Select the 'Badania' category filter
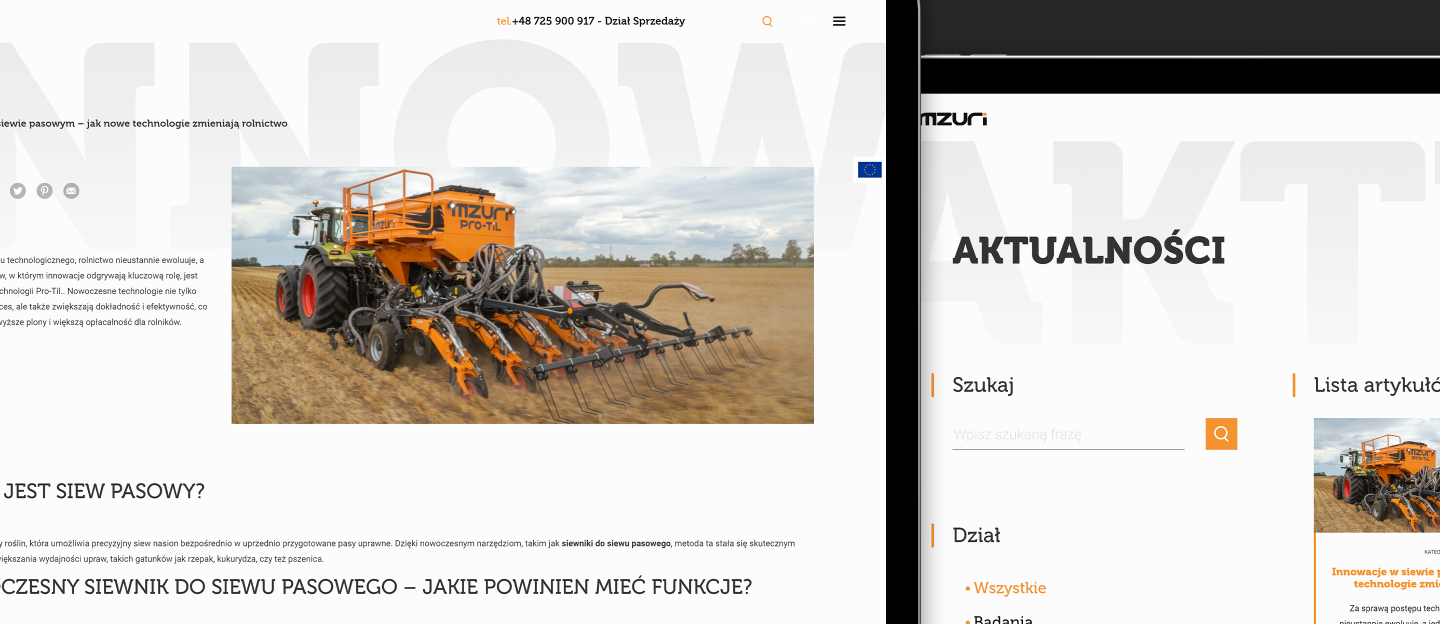Image resolution: width=1440 pixels, height=624 pixels. pos(1002,620)
